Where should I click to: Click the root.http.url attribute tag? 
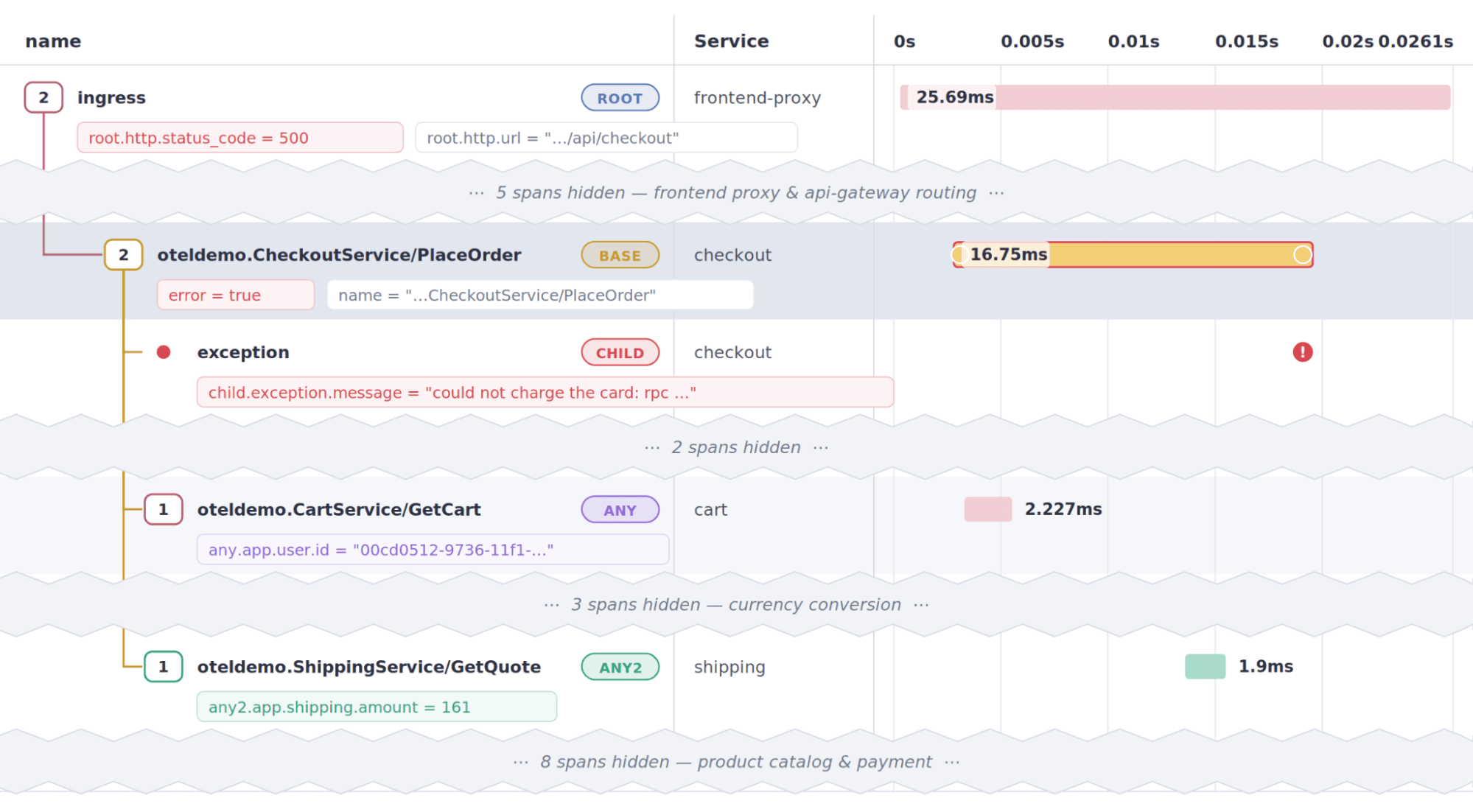pyautogui.click(x=606, y=138)
